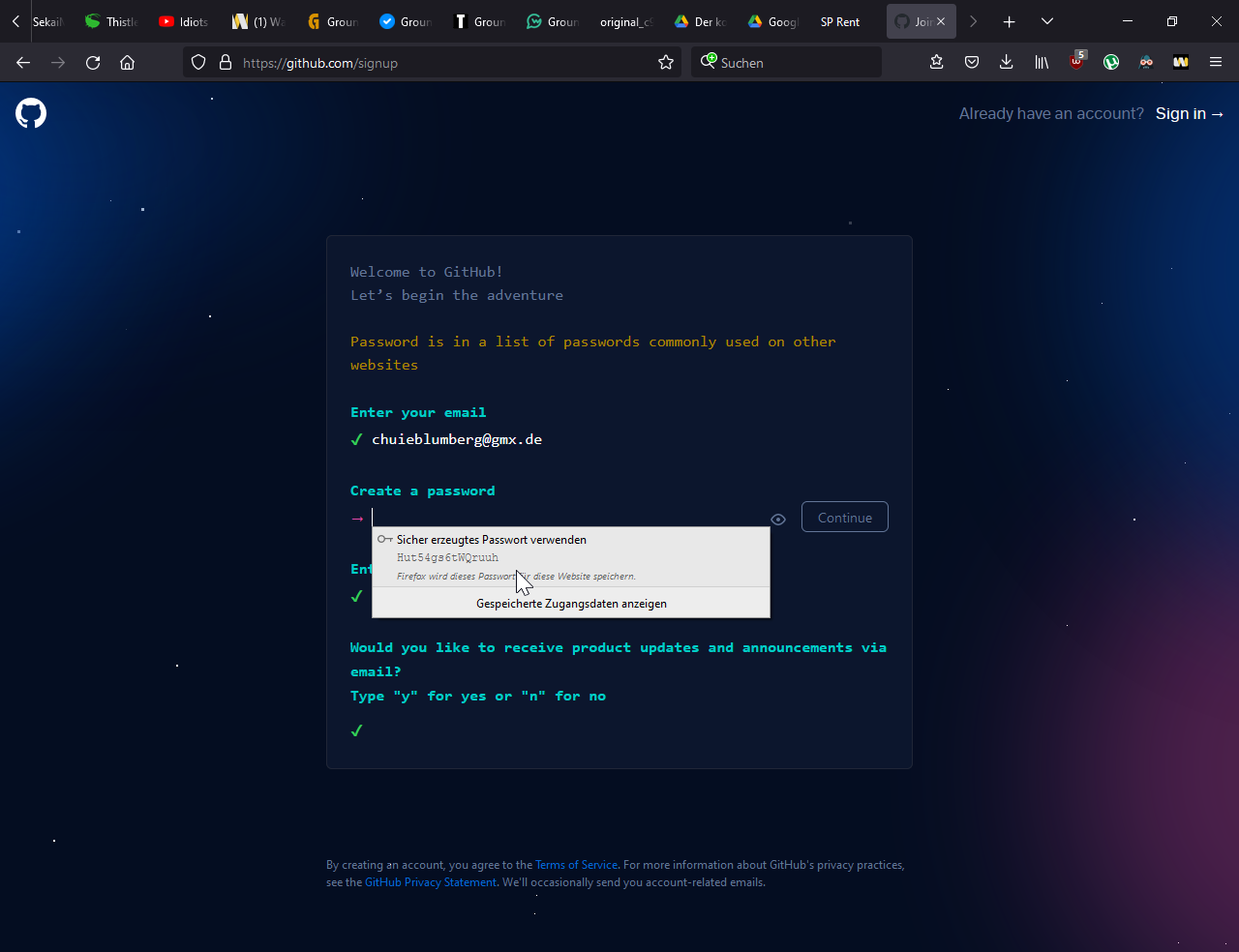Click the common passwords warning message
Screen dimensions: 1239x952
coord(593,353)
